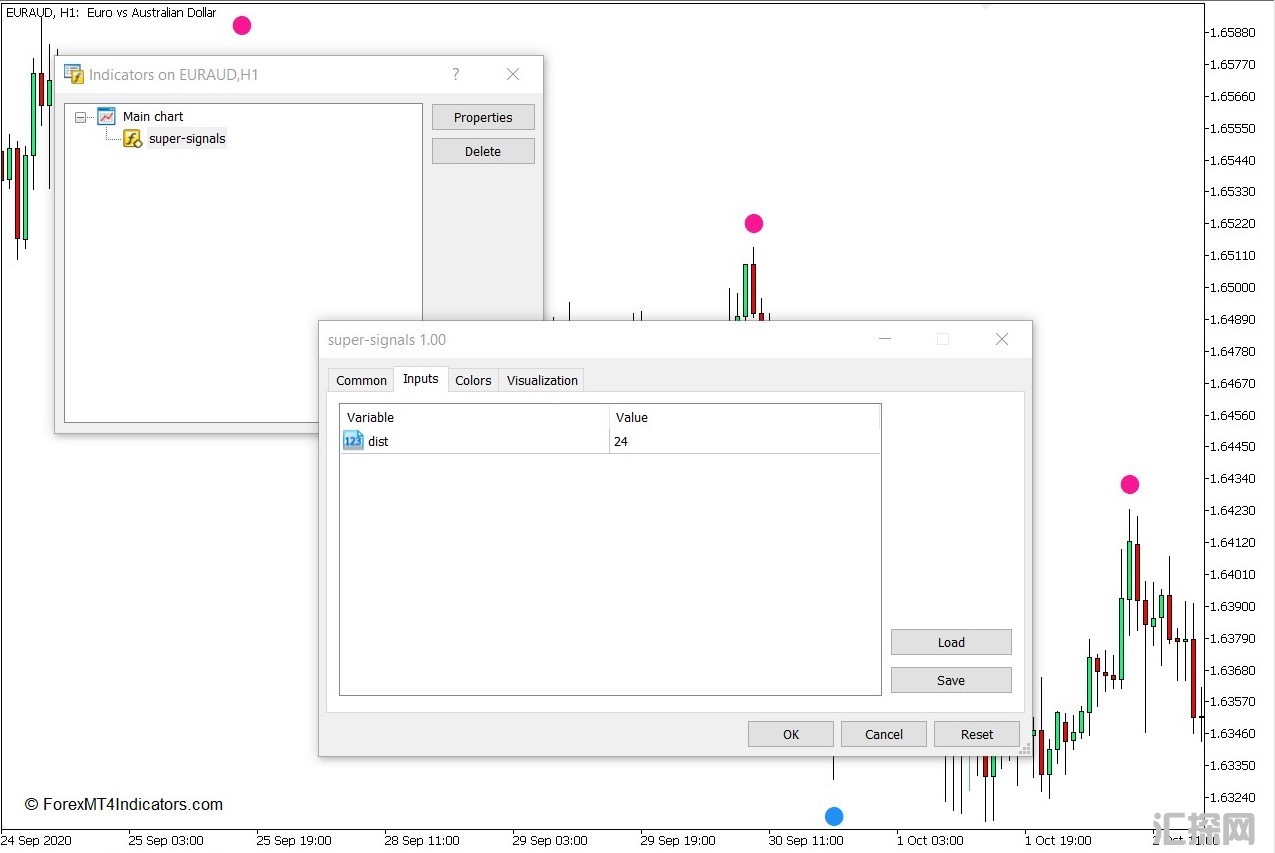Select the super-signals tree entry
The image size is (1275, 853).
[187, 139]
